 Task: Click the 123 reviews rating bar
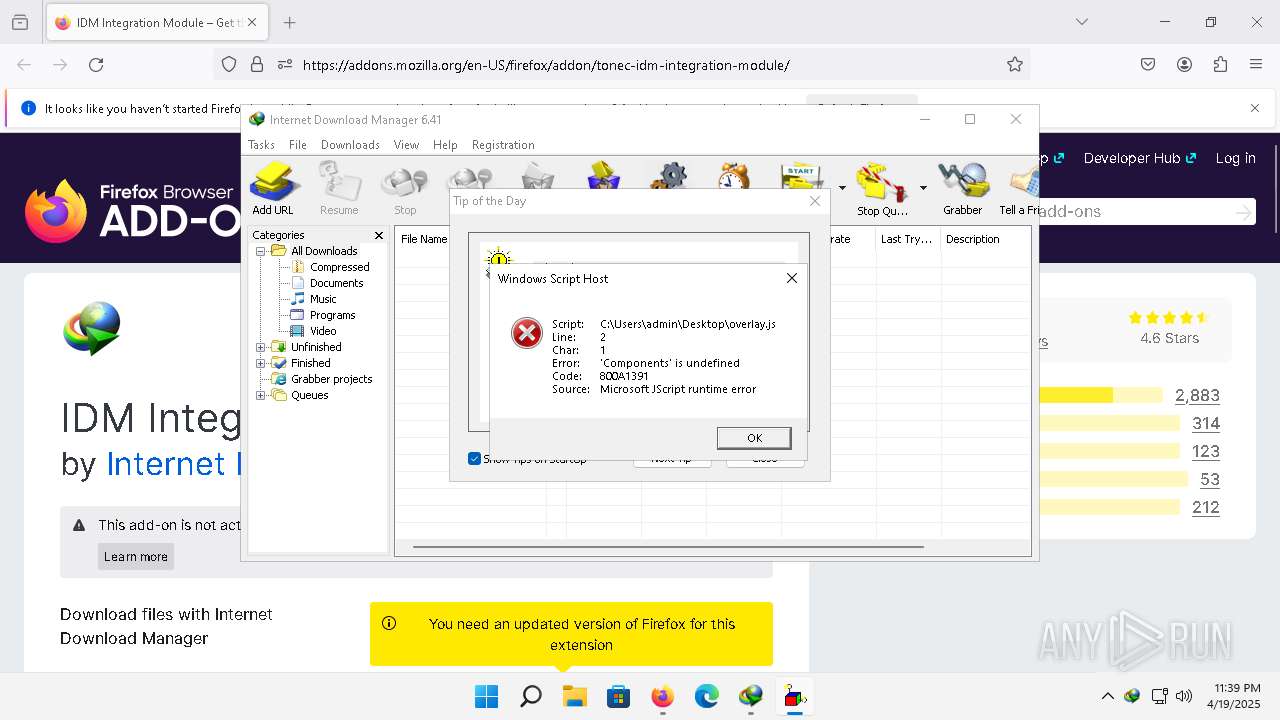[1109, 451]
